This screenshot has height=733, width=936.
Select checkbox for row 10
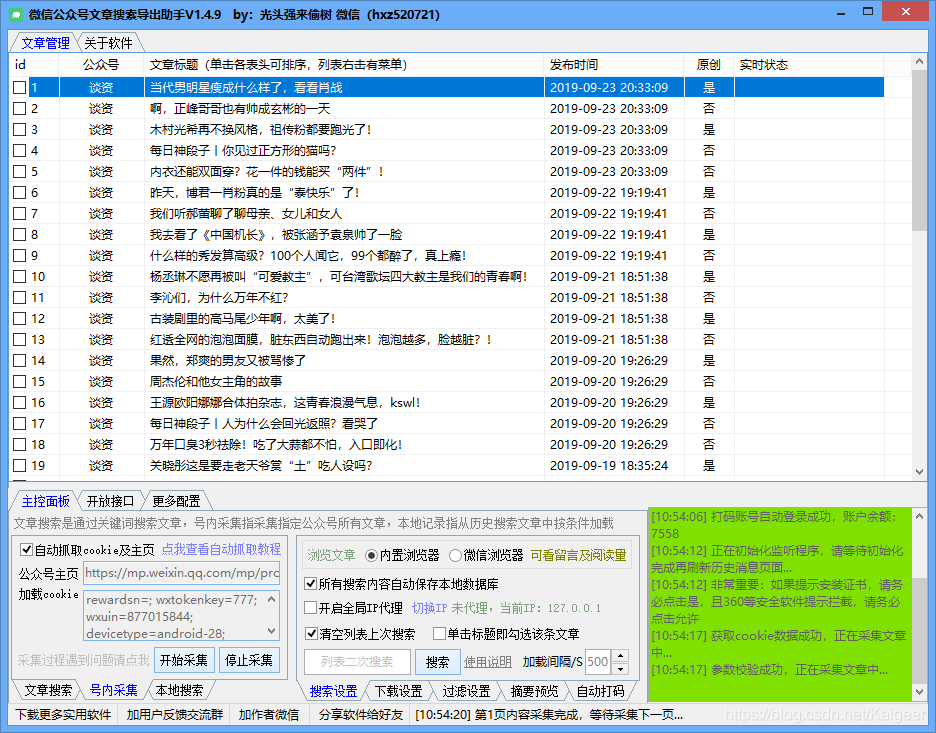pyautogui.click(x=19, y=276)
